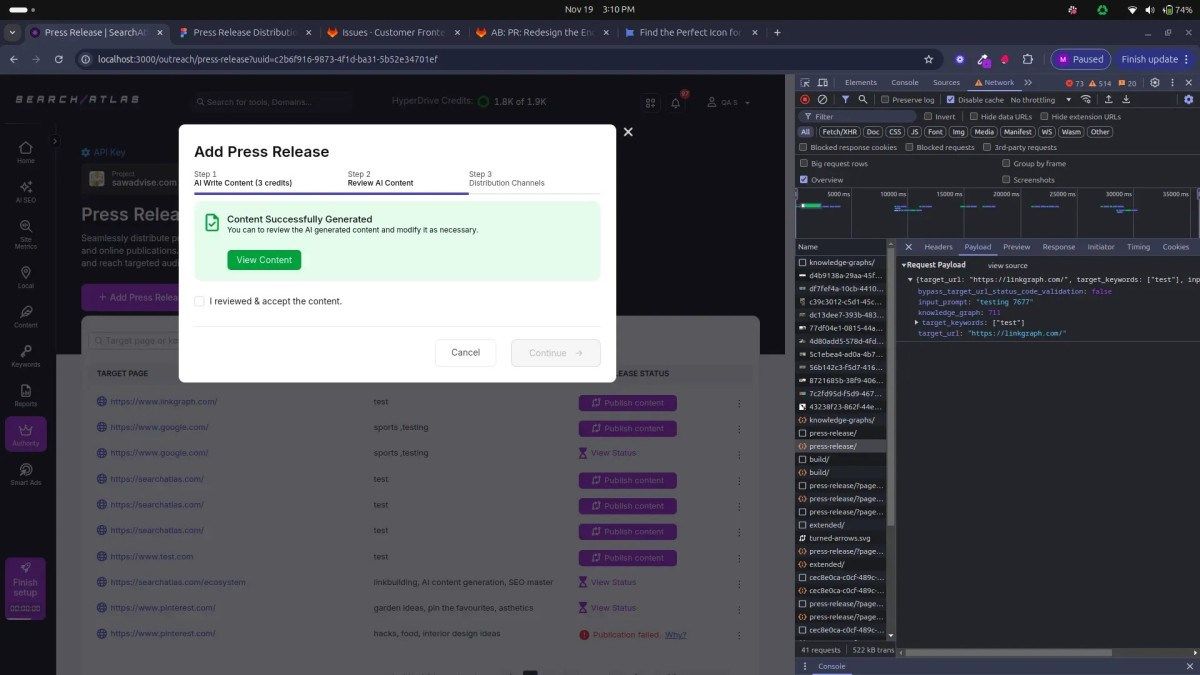Bookmark this page with the star icon
Viewport: 1200px width, 675px height.
pyautogui.click(x=928, y=59)
